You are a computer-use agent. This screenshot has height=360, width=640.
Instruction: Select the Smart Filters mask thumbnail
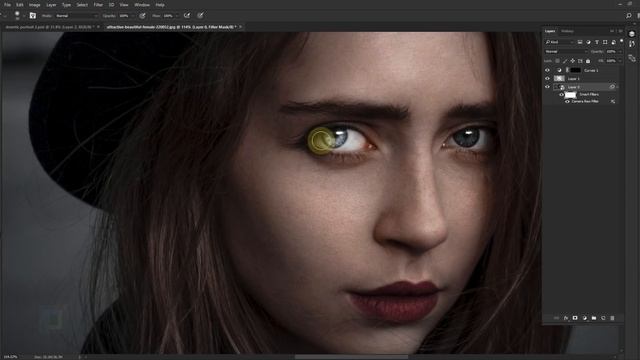pyautogui.click(x=571, y=95)
